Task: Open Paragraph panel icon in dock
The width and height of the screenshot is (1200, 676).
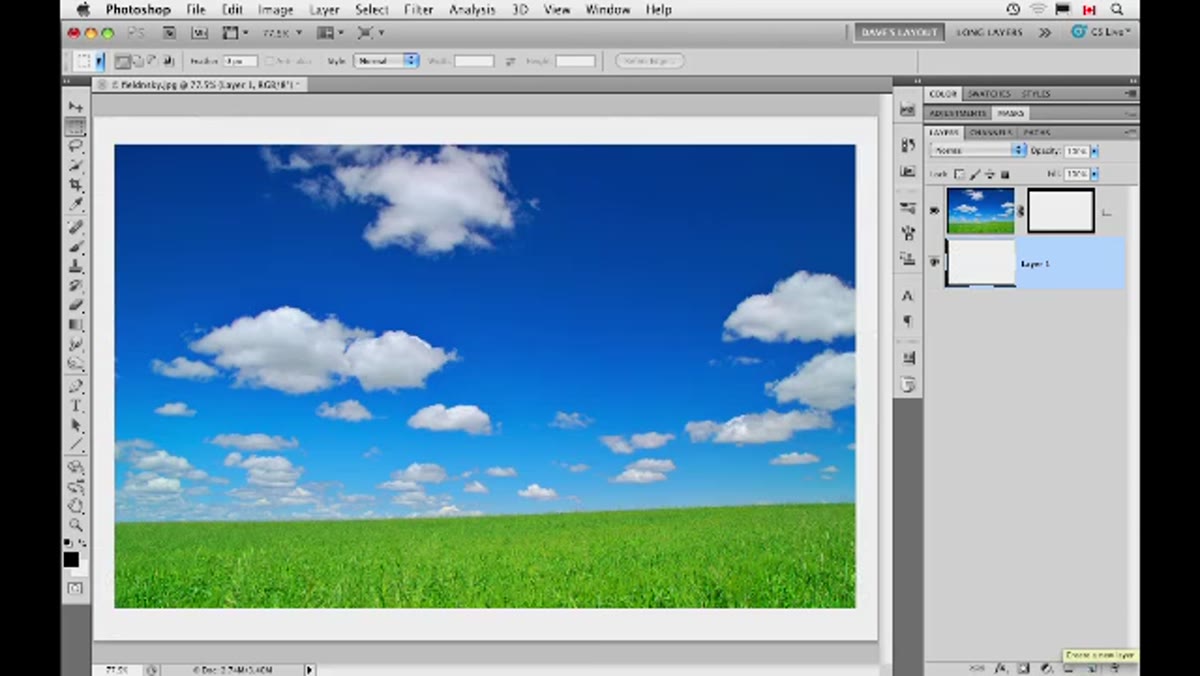Action: pos(907,321)
